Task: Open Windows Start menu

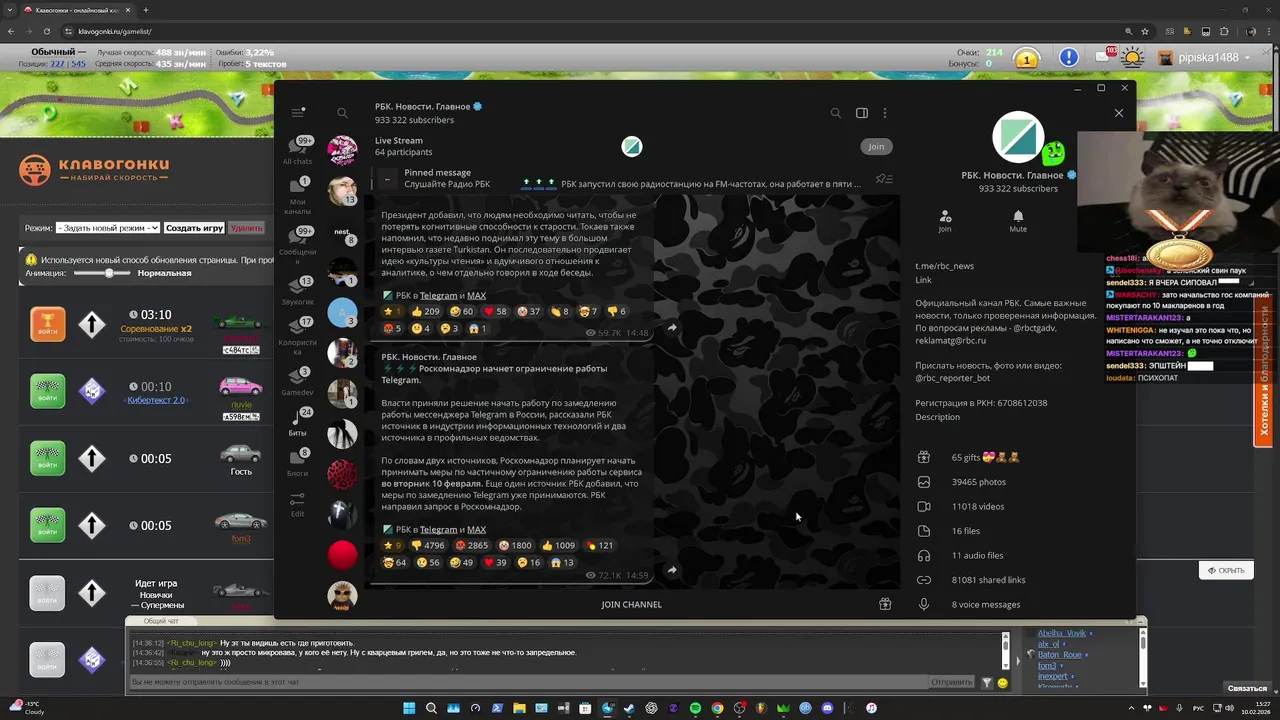Action: tap(409, 708)
